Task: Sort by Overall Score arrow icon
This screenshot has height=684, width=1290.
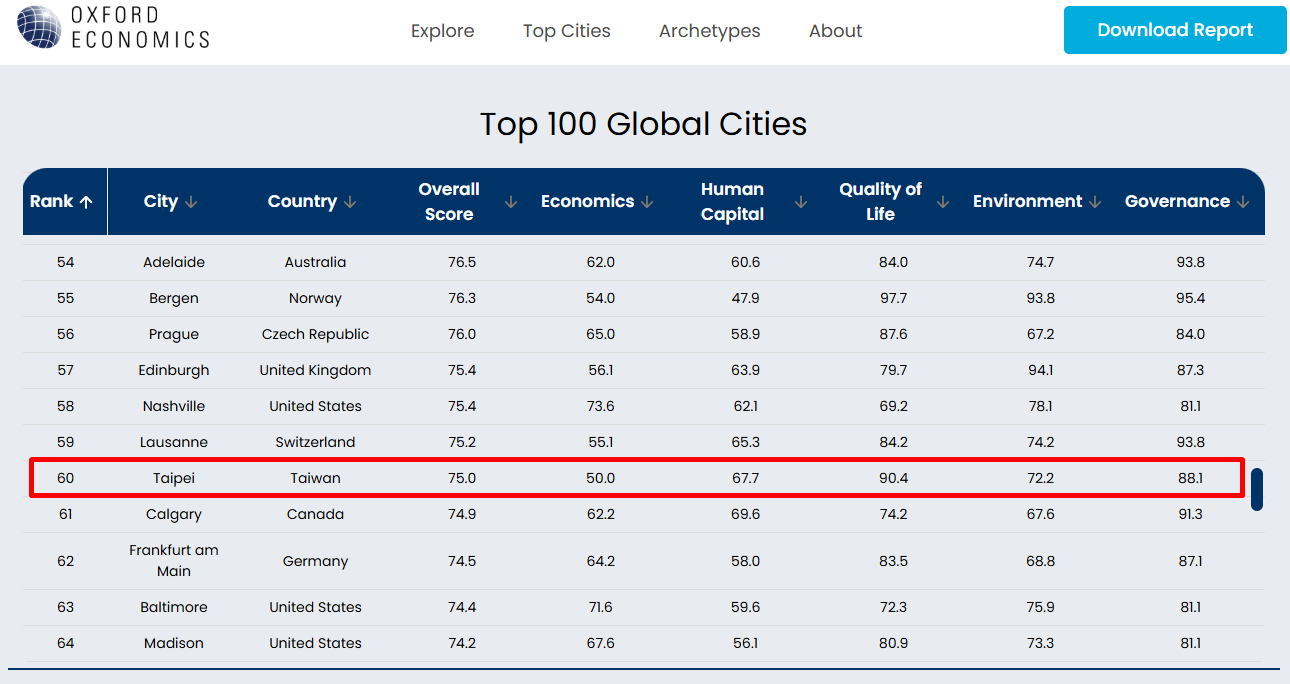Action: [x=511, y=202]
